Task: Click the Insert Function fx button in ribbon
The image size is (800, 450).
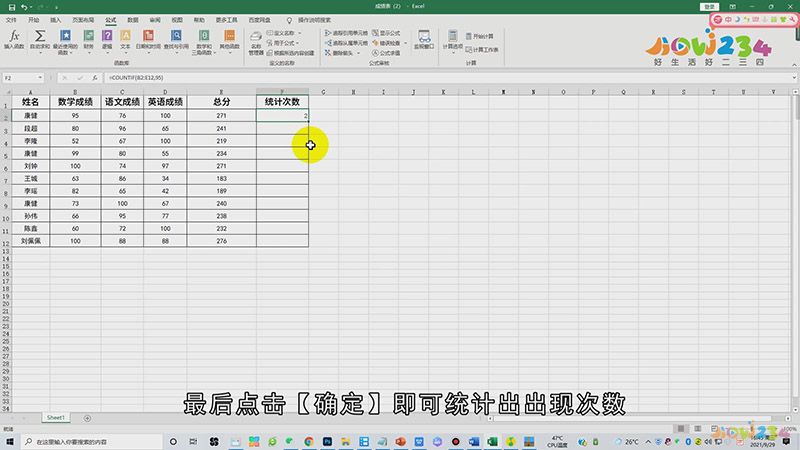Action: pos(14,40)
